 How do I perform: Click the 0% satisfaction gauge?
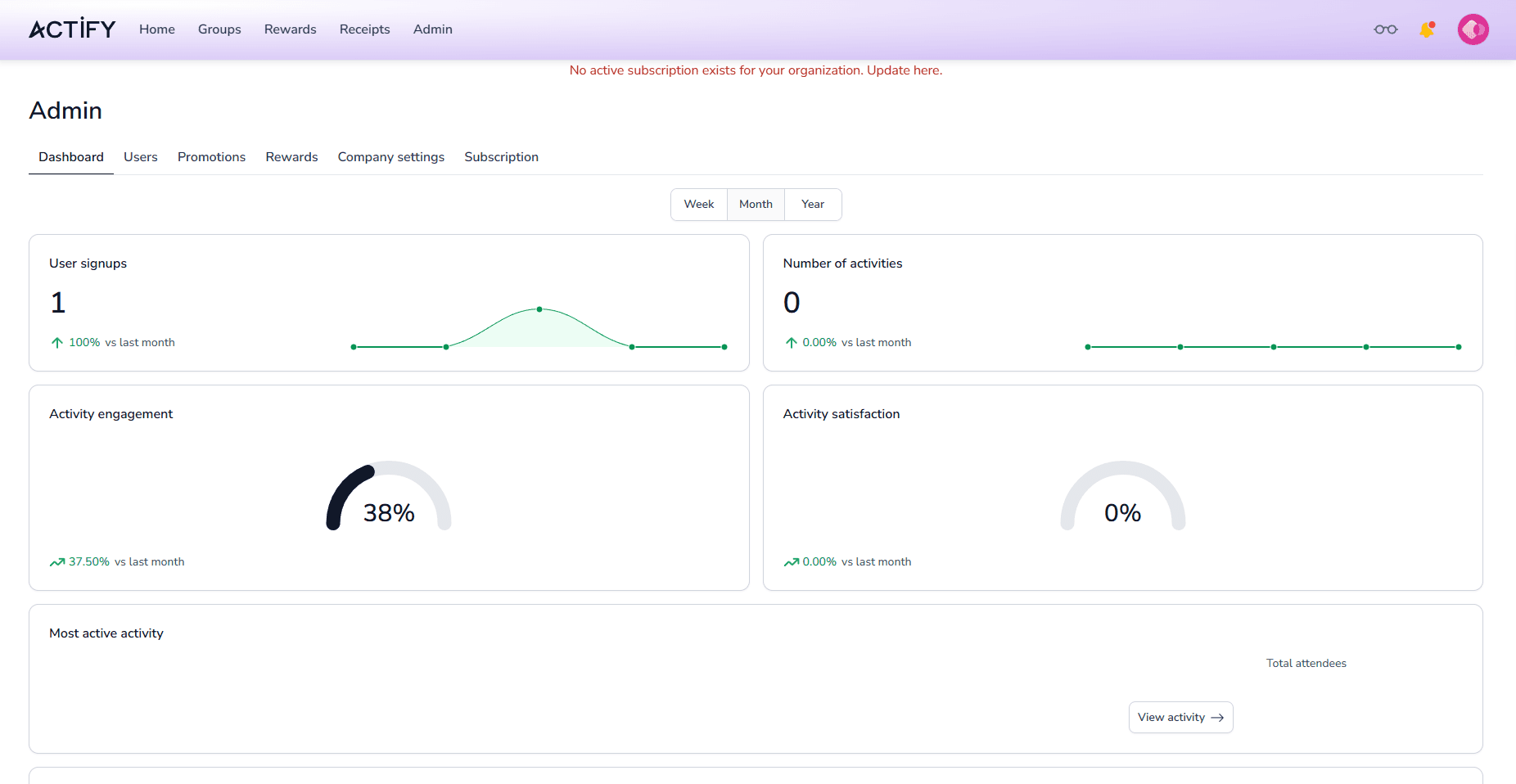click(1122, 497)
